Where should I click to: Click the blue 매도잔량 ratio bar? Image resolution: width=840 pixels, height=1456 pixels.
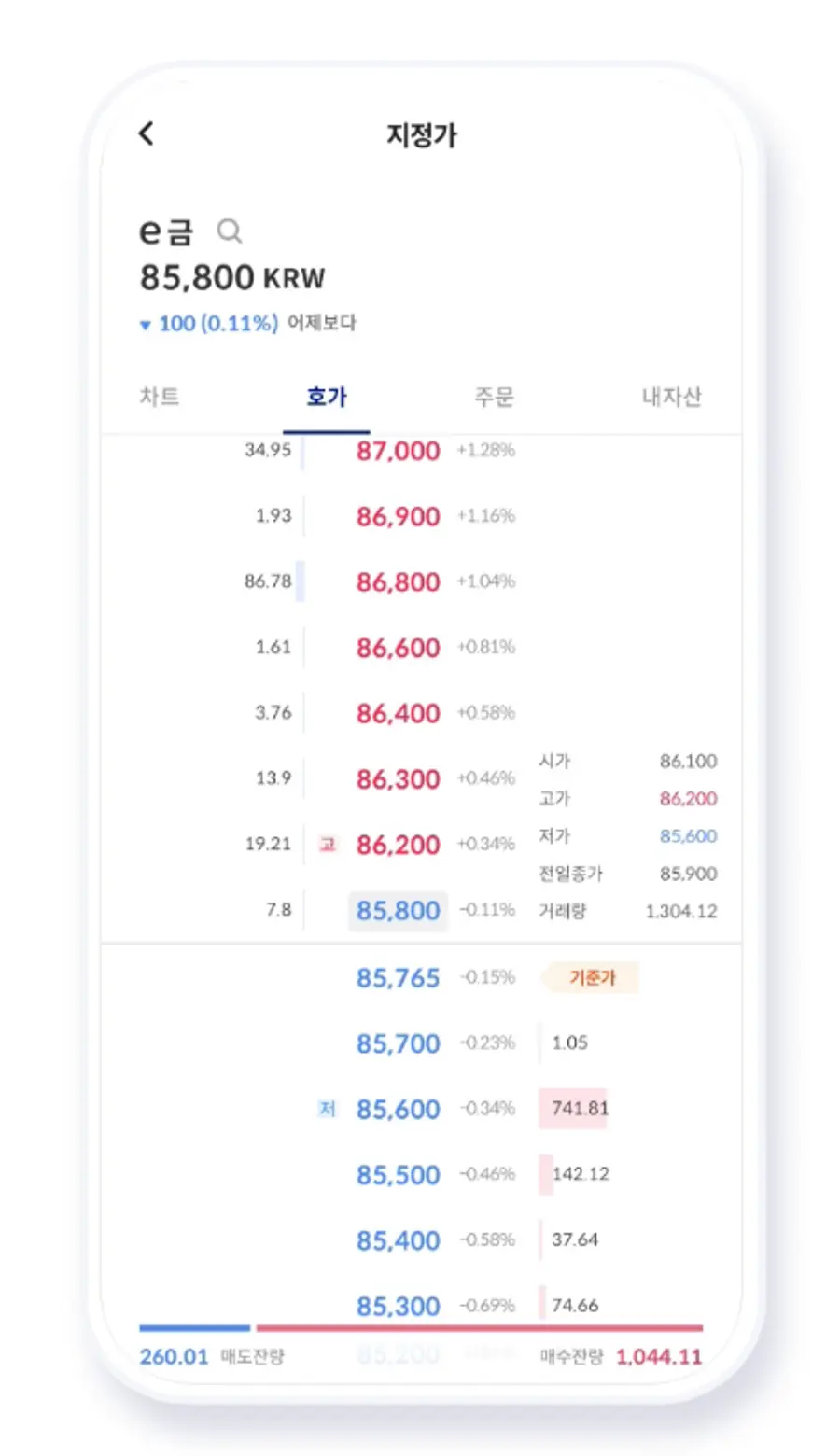pos(194,1328)
